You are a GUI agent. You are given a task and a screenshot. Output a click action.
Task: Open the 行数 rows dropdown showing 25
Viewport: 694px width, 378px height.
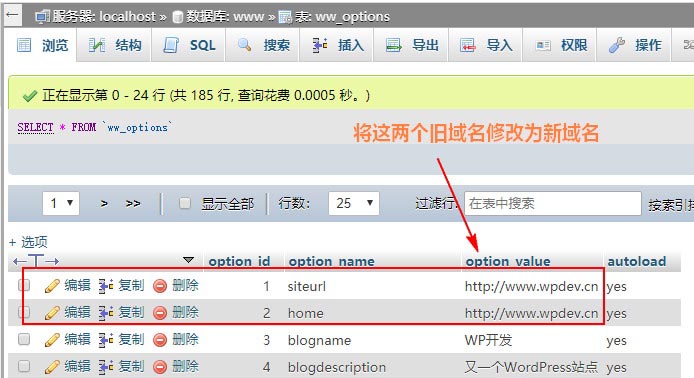tap(354, 203)
